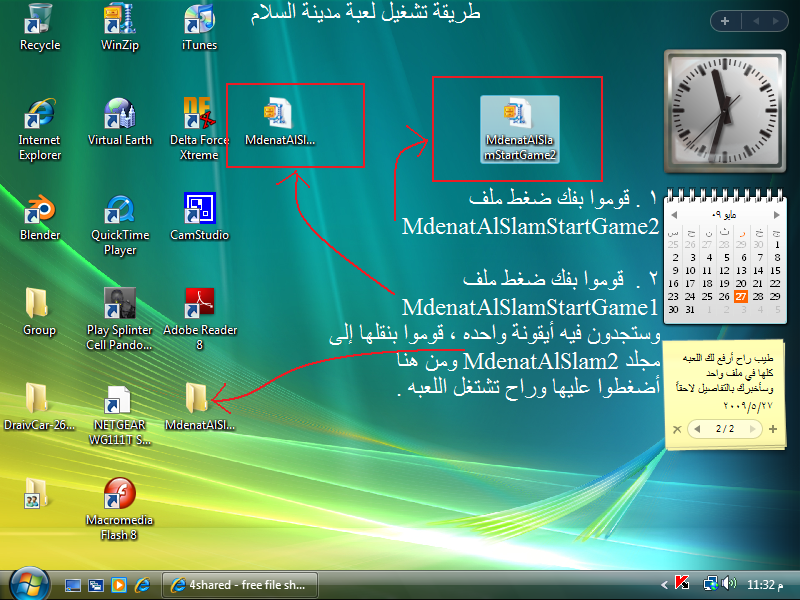
Task: Click the sticky note text area
Action: [x=724, y=381]
